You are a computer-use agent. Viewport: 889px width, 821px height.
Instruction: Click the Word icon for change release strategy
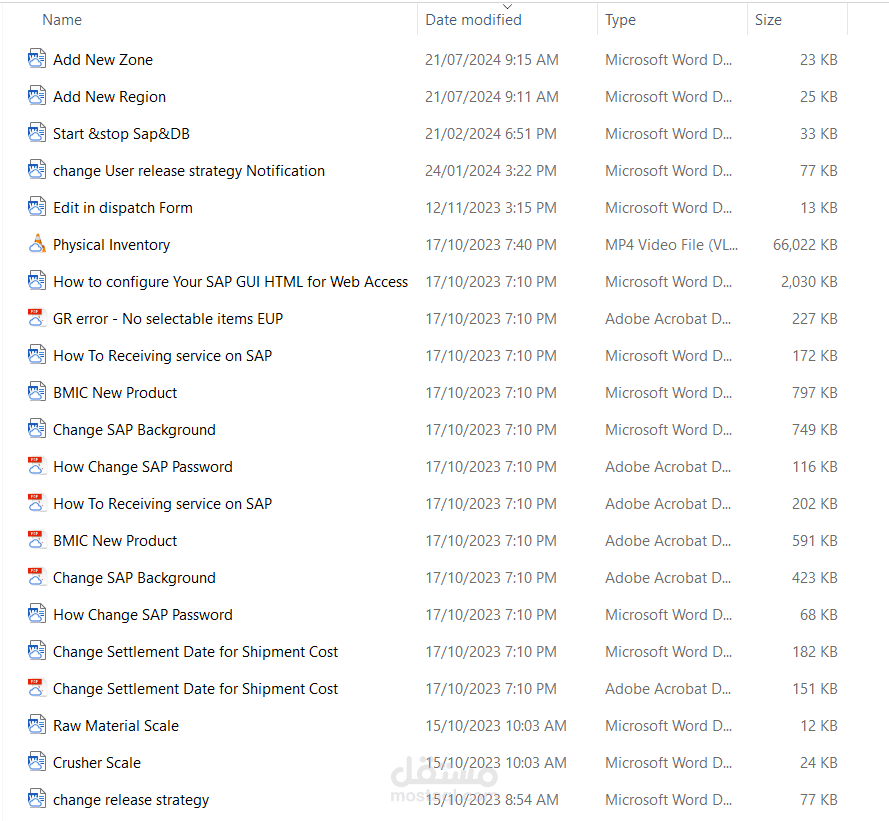pyautogui.click(x=37, y=799)
